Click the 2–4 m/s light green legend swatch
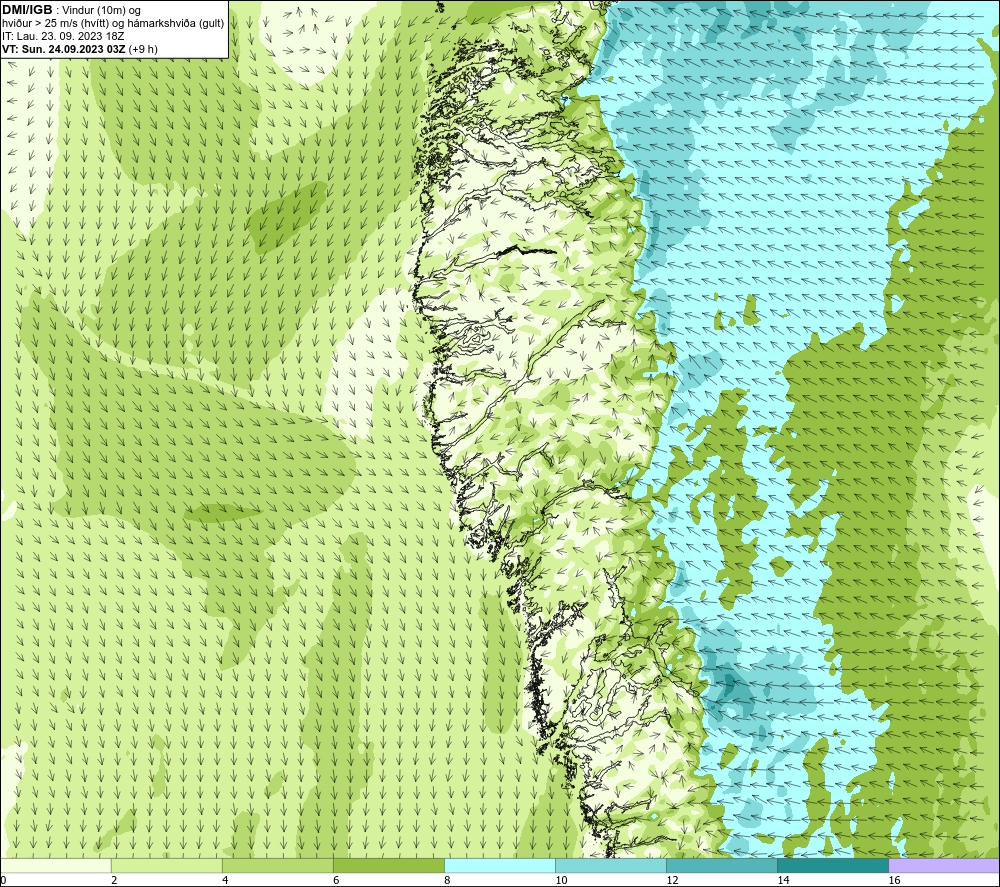 tap(167, 866)
